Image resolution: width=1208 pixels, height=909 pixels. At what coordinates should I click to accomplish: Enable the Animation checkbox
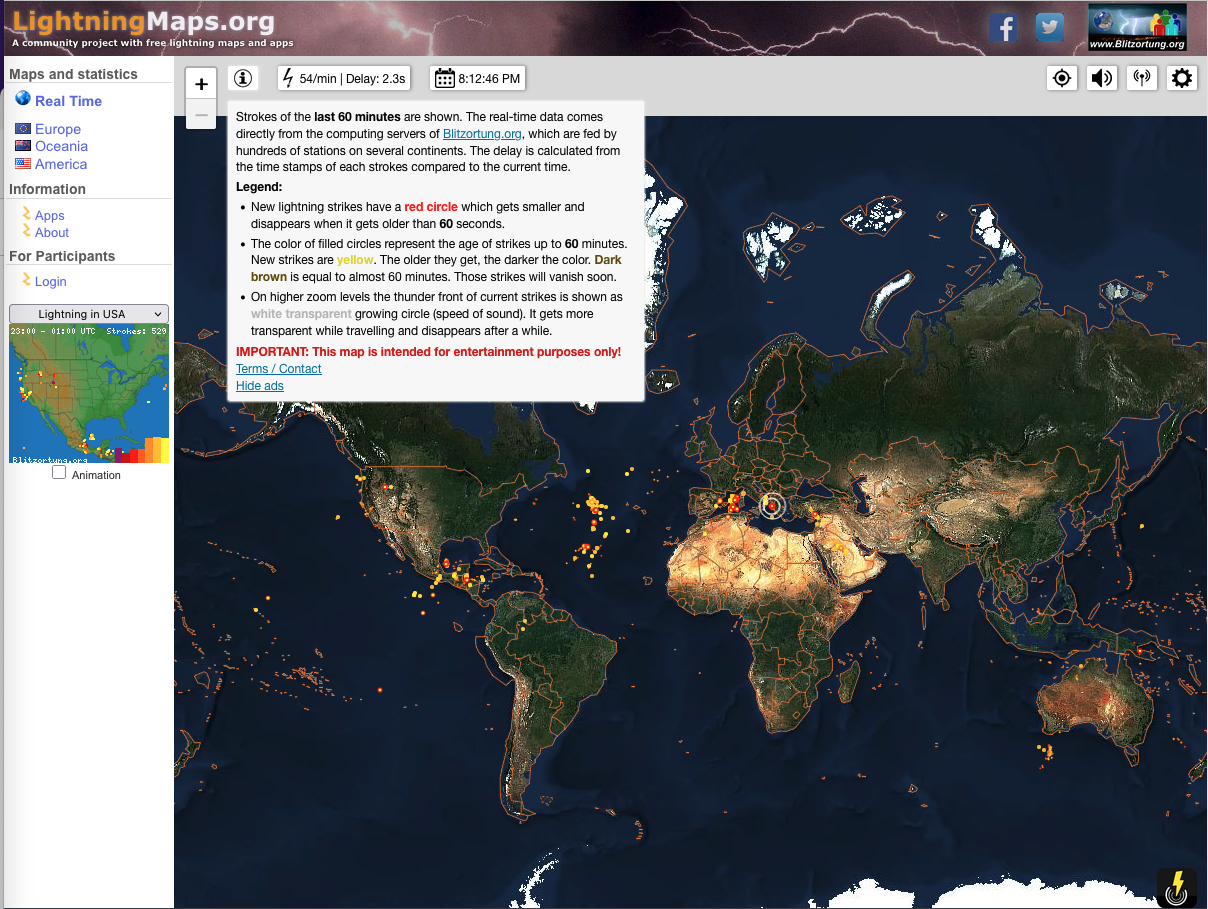point(58,471)
